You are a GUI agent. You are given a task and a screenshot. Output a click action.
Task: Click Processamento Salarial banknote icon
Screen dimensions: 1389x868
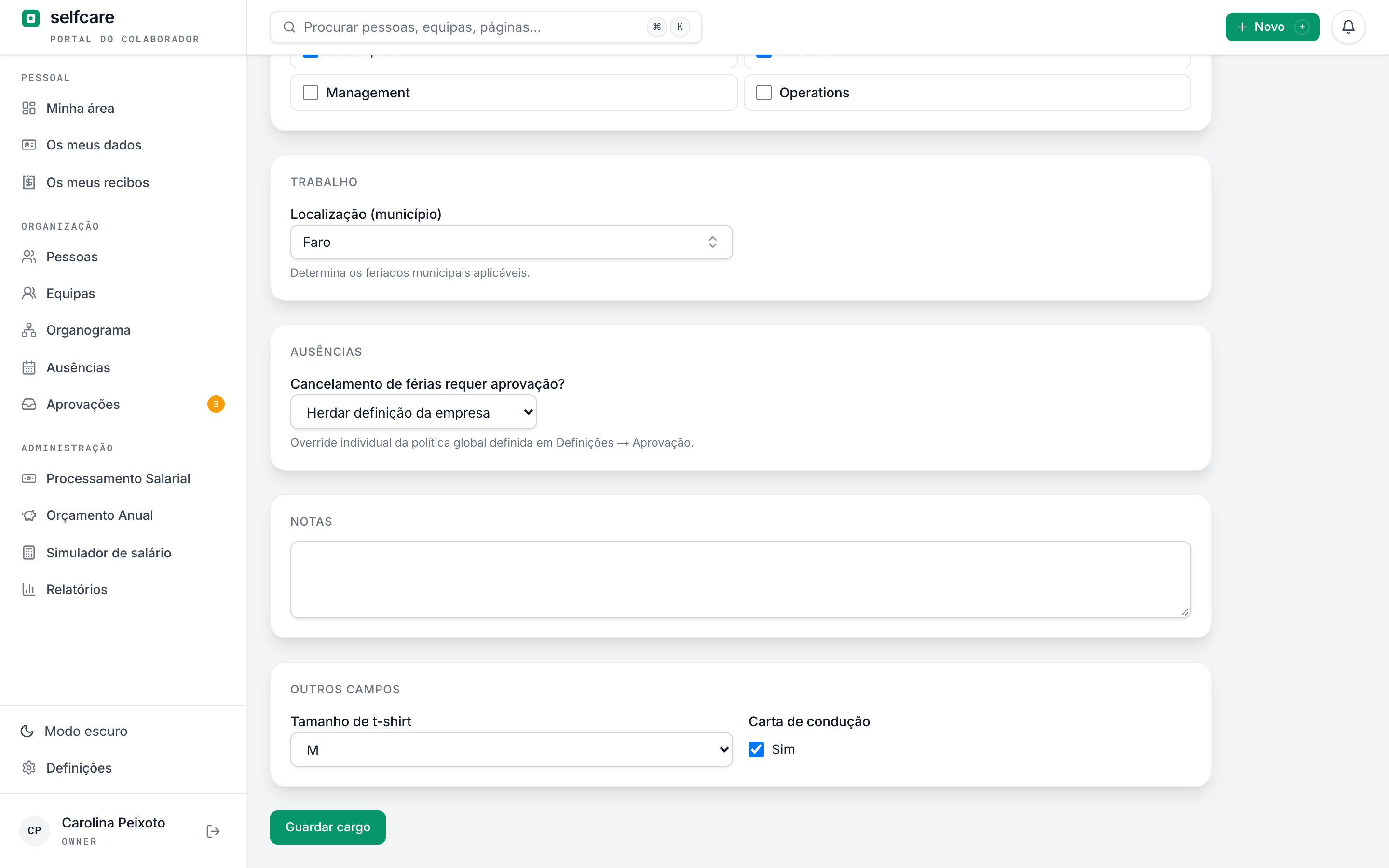[29, 478]
